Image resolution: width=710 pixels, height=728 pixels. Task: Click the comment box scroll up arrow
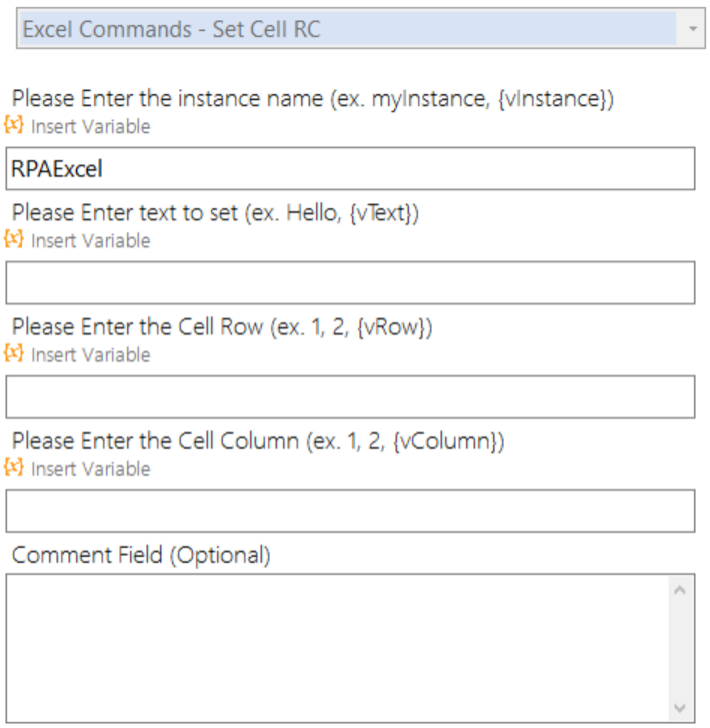coord(680,590)
